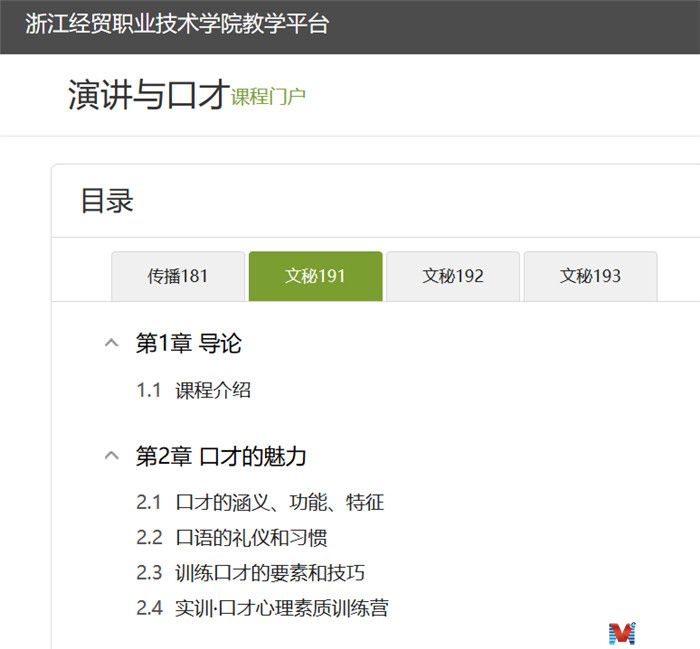Viewport: 700px width, 649px height.
Task: Click the 浙江经贸职业技术学院教学平台 header title
Action: coord(177,25)
